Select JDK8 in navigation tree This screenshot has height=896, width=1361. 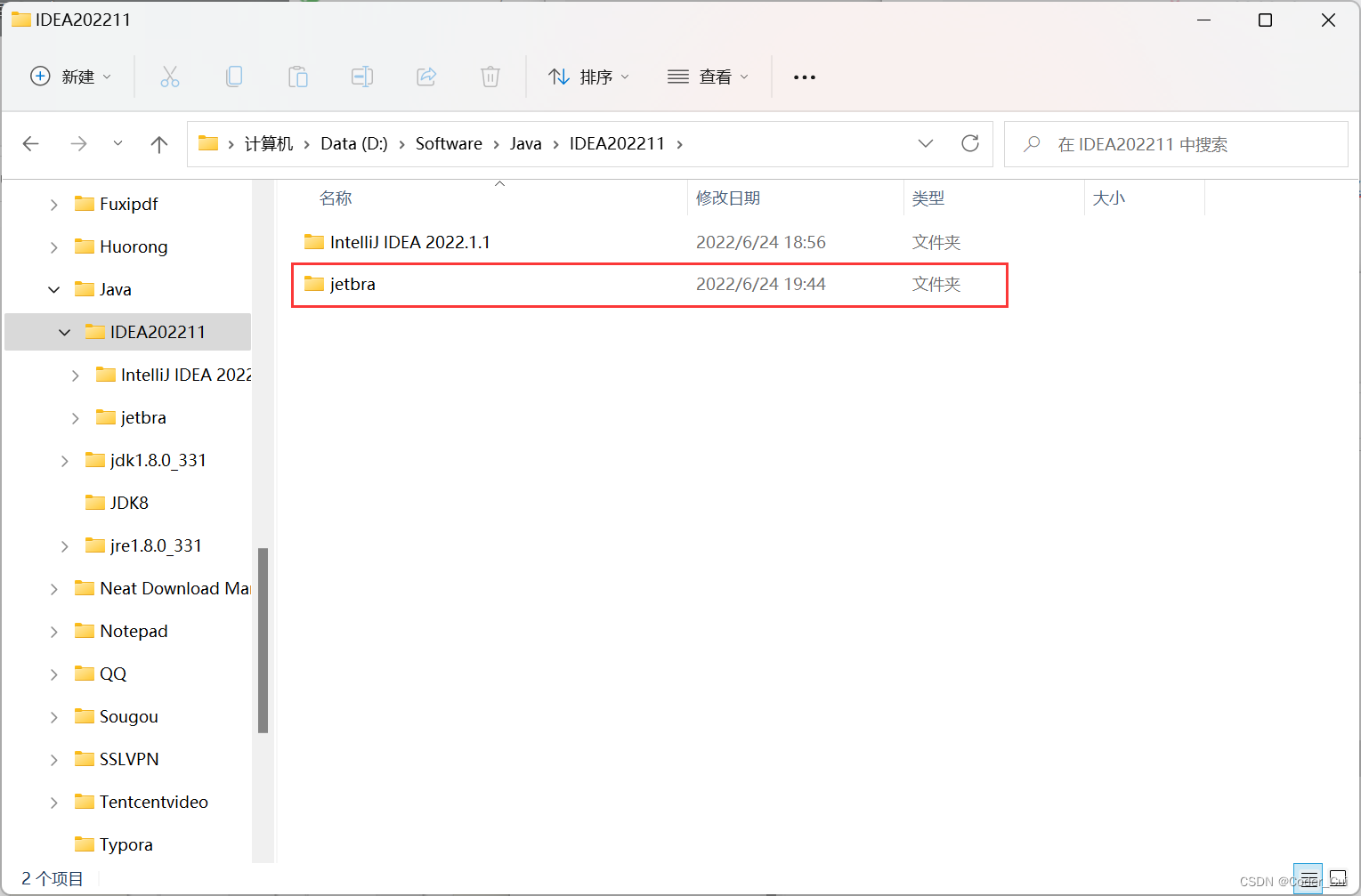tap(129, 503)
